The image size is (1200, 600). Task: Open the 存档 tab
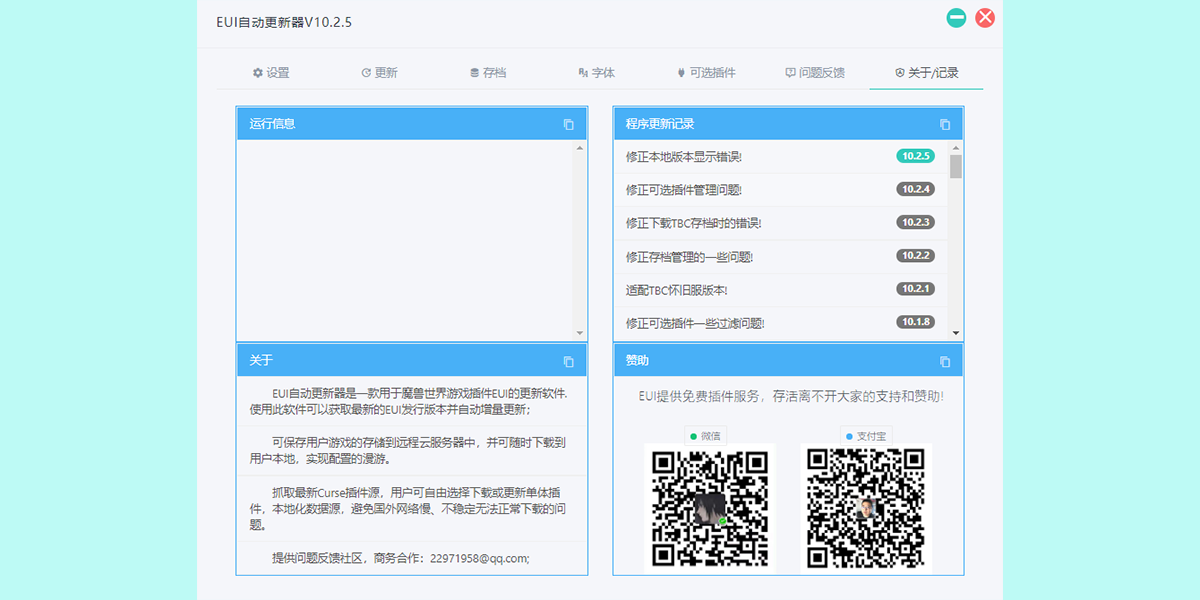pos(488,73)
